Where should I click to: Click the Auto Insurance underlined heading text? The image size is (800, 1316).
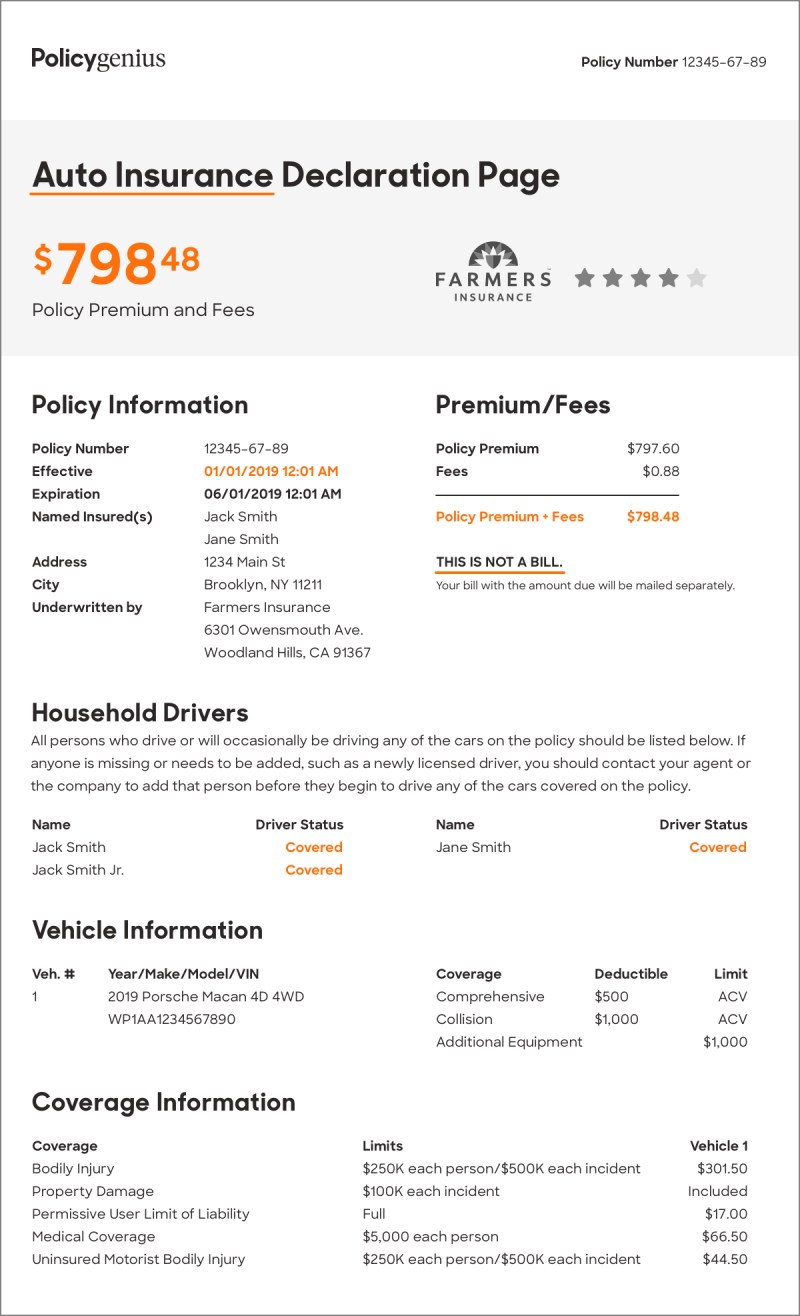point(152,176)
